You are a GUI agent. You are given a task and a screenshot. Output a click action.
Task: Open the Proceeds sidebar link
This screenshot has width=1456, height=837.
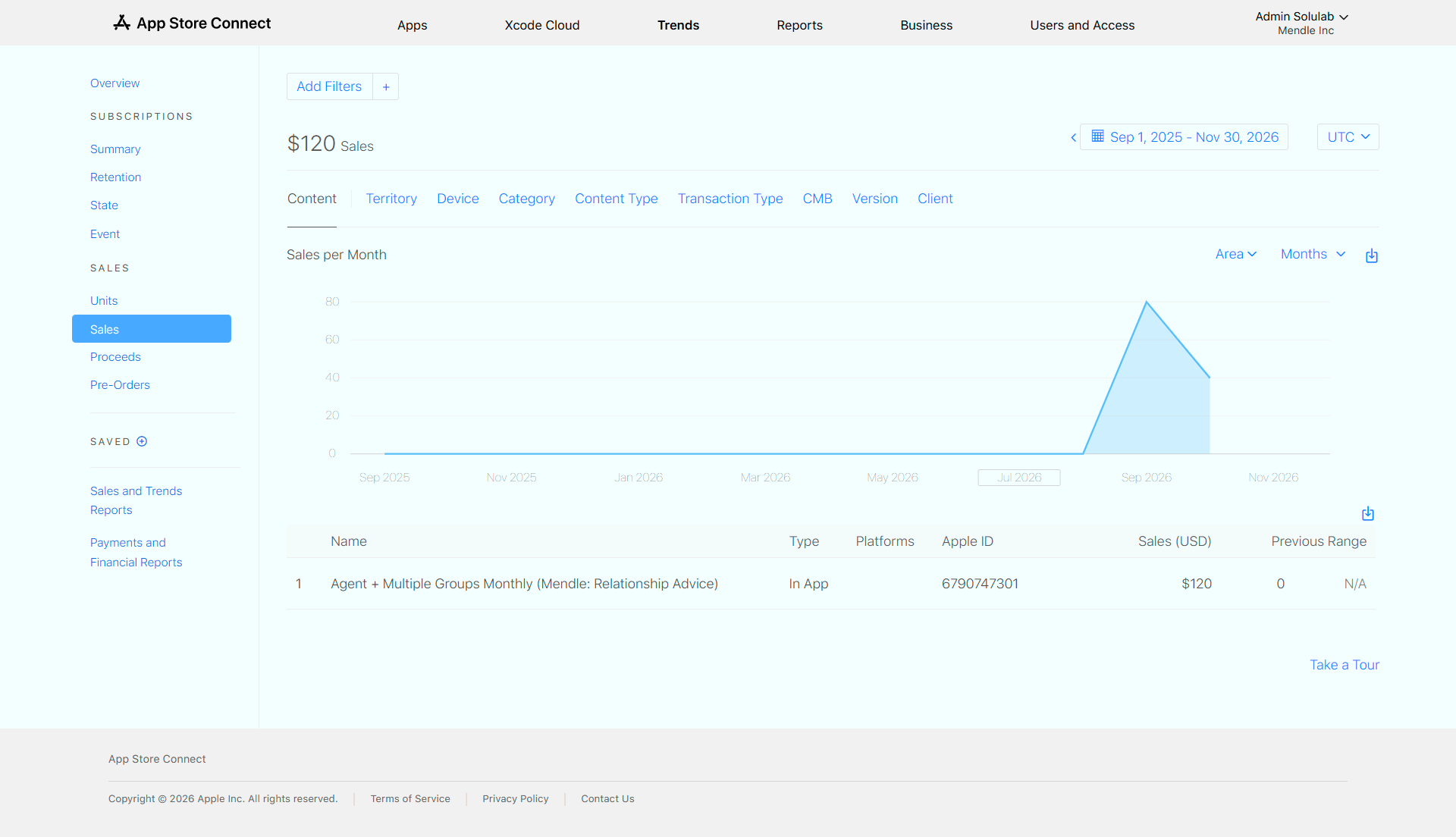tap(115, 357)
